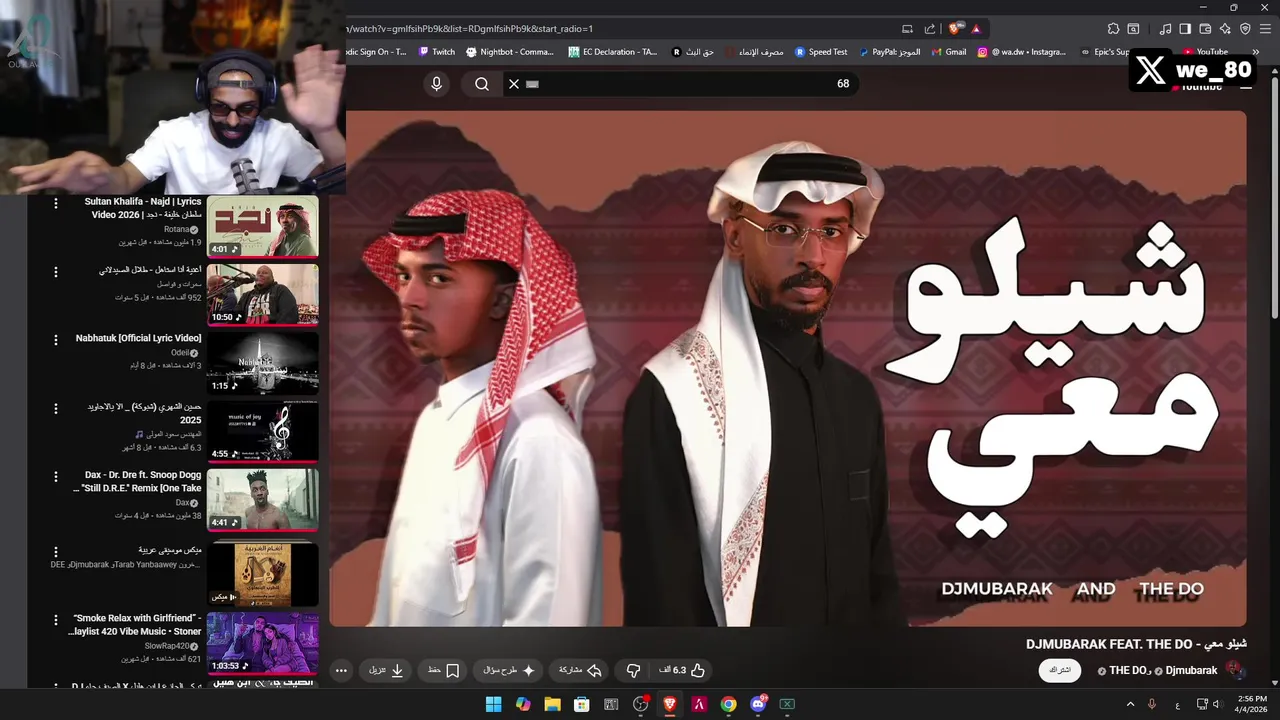Screen dimensions: 1280x720
Task: Save the video with bookmark (حفظ) button
Action: coord(443,670)
